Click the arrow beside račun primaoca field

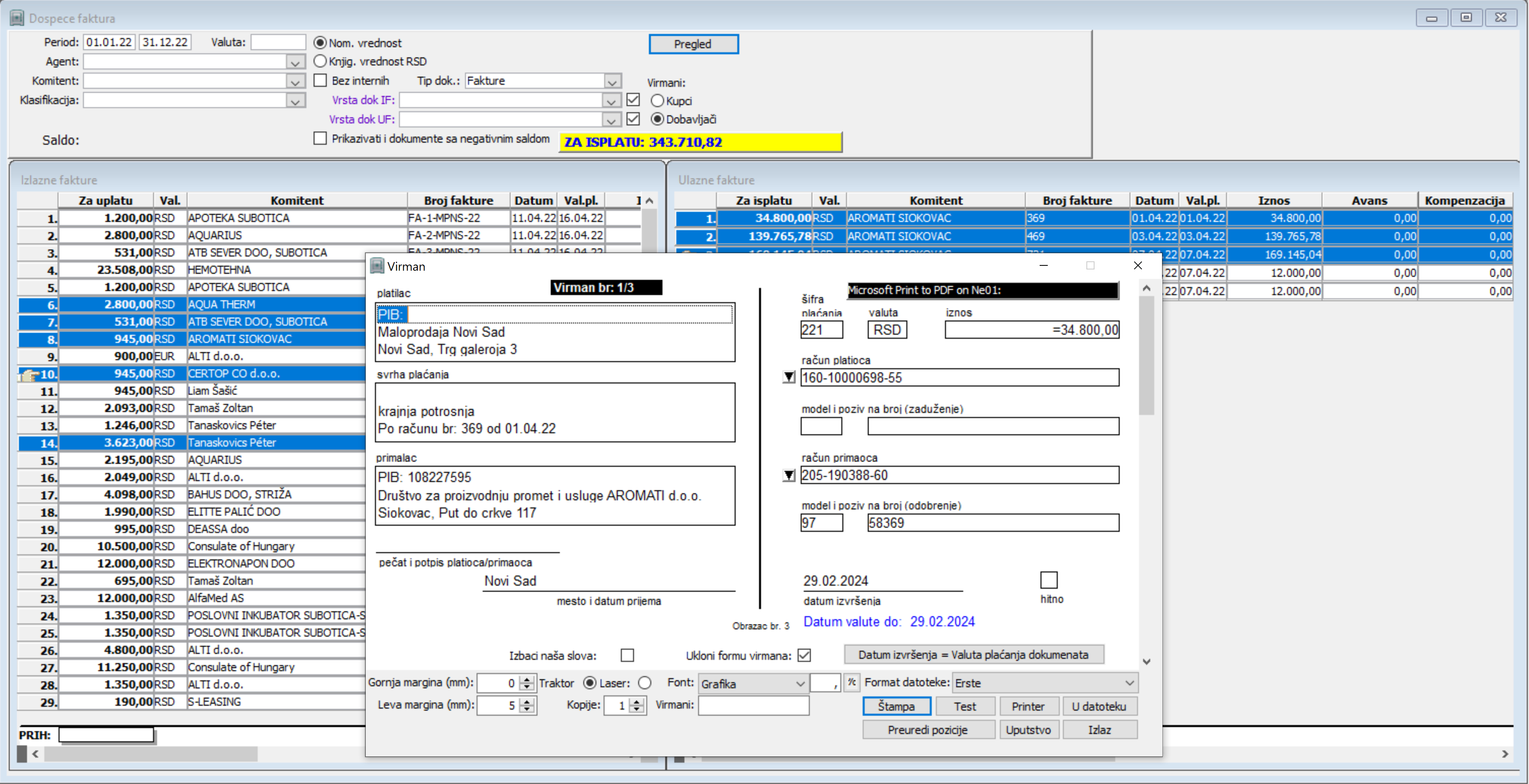tap(788, 475)
